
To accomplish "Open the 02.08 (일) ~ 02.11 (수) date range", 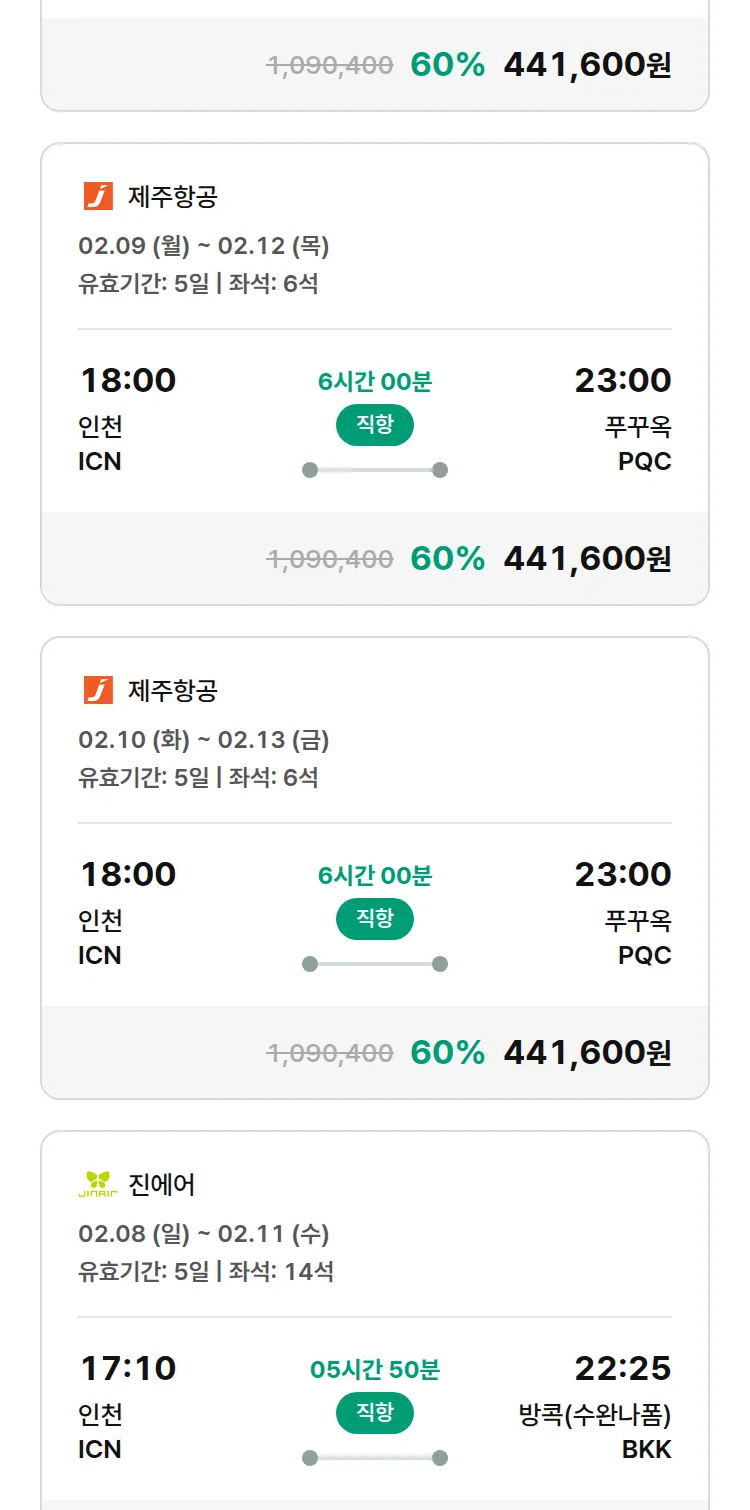I will [x=204, y=1234].
